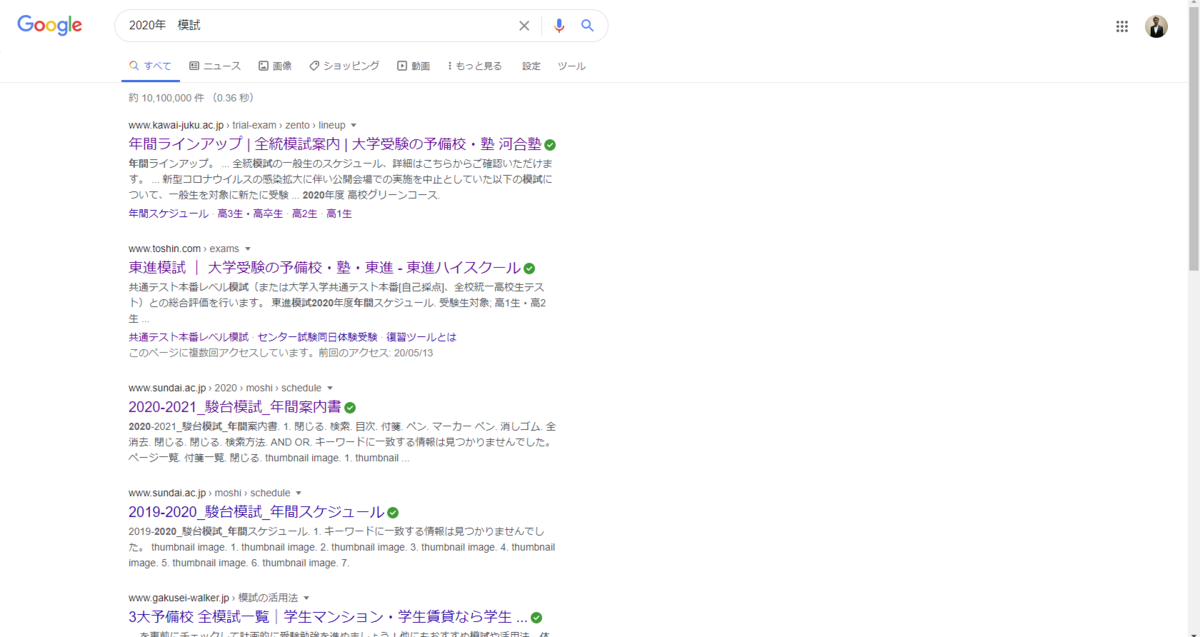The width and height of the screenshot is (1200, 637).
Task: Click green check badge on 3大予備校 result
Action: (536, 618)
